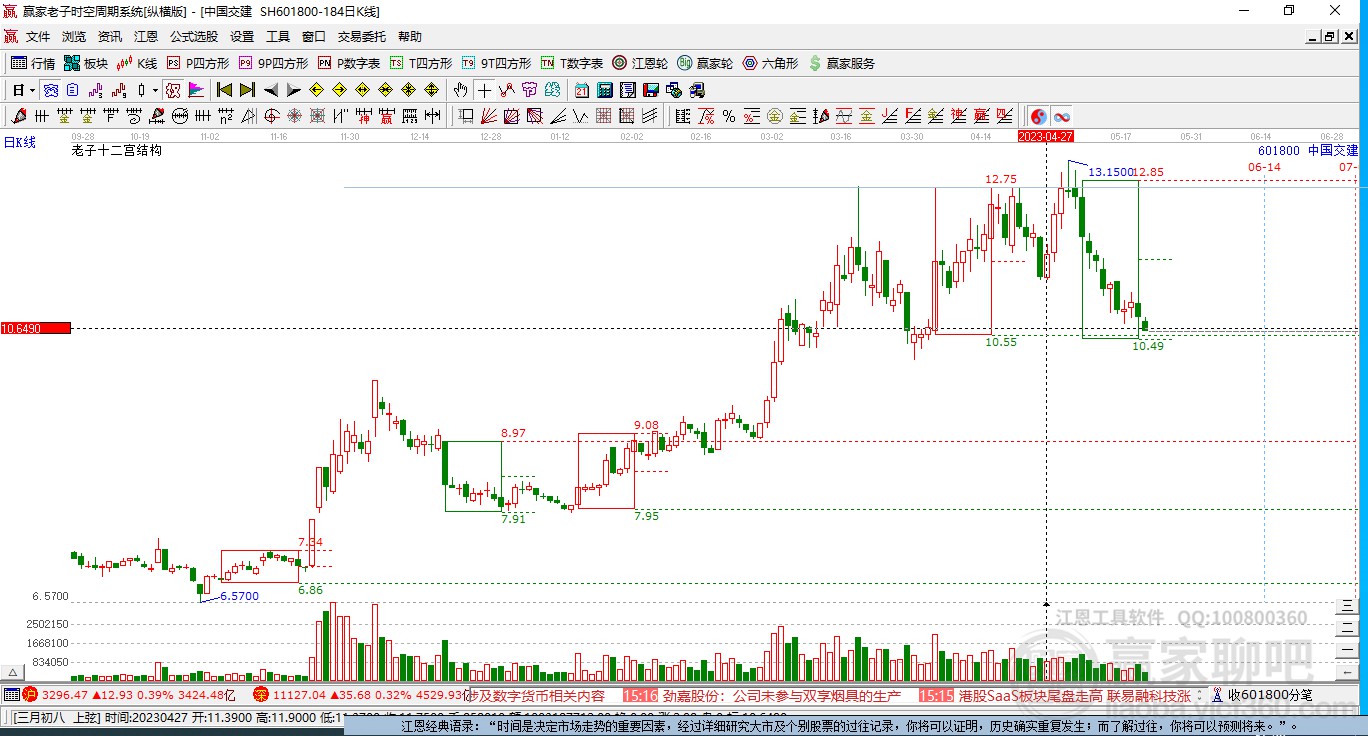This screenshot has height=736, width=1368.
Task: Expand the 日 period dropdown arrow
Action: pyautogui.click(x=32, y=90)
